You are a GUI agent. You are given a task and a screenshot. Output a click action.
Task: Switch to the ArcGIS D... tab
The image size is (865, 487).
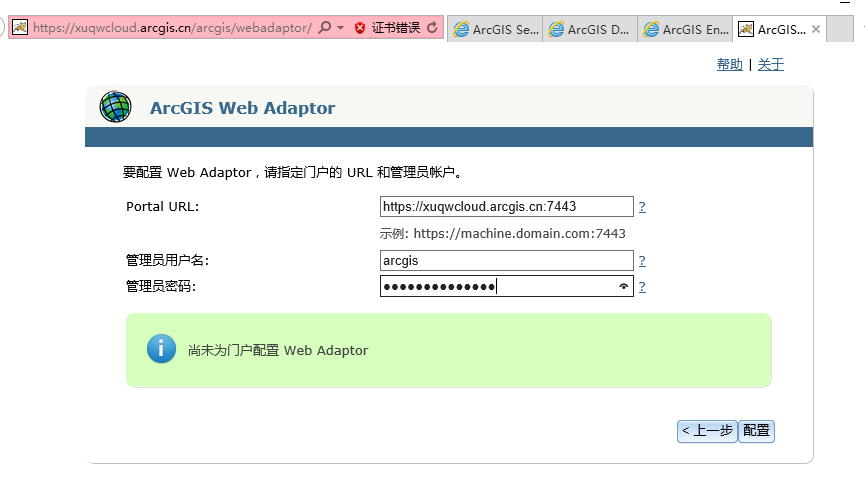click(x=590, y=29)
